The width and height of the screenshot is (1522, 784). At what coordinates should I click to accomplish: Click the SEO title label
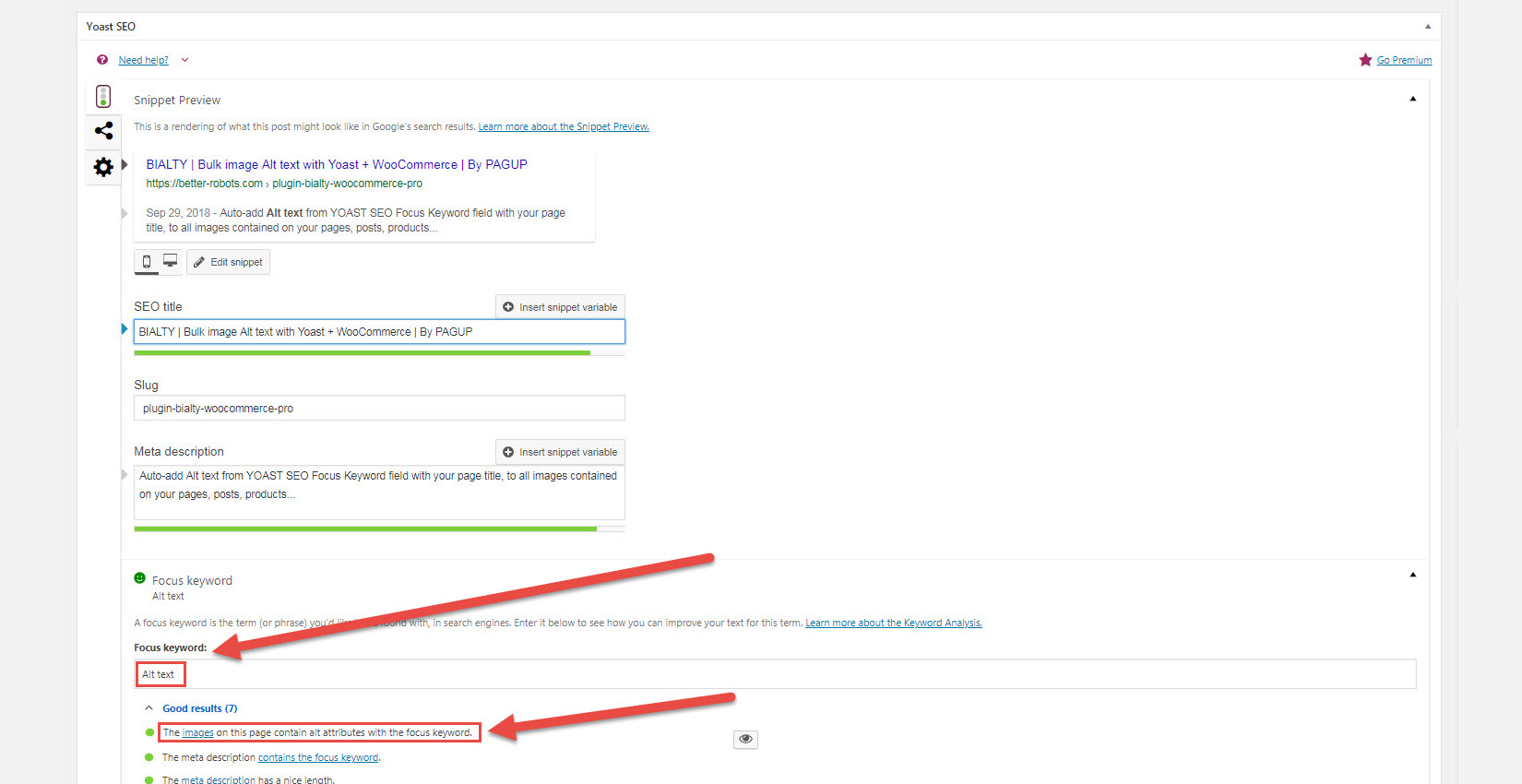click(x=158, y=307)
